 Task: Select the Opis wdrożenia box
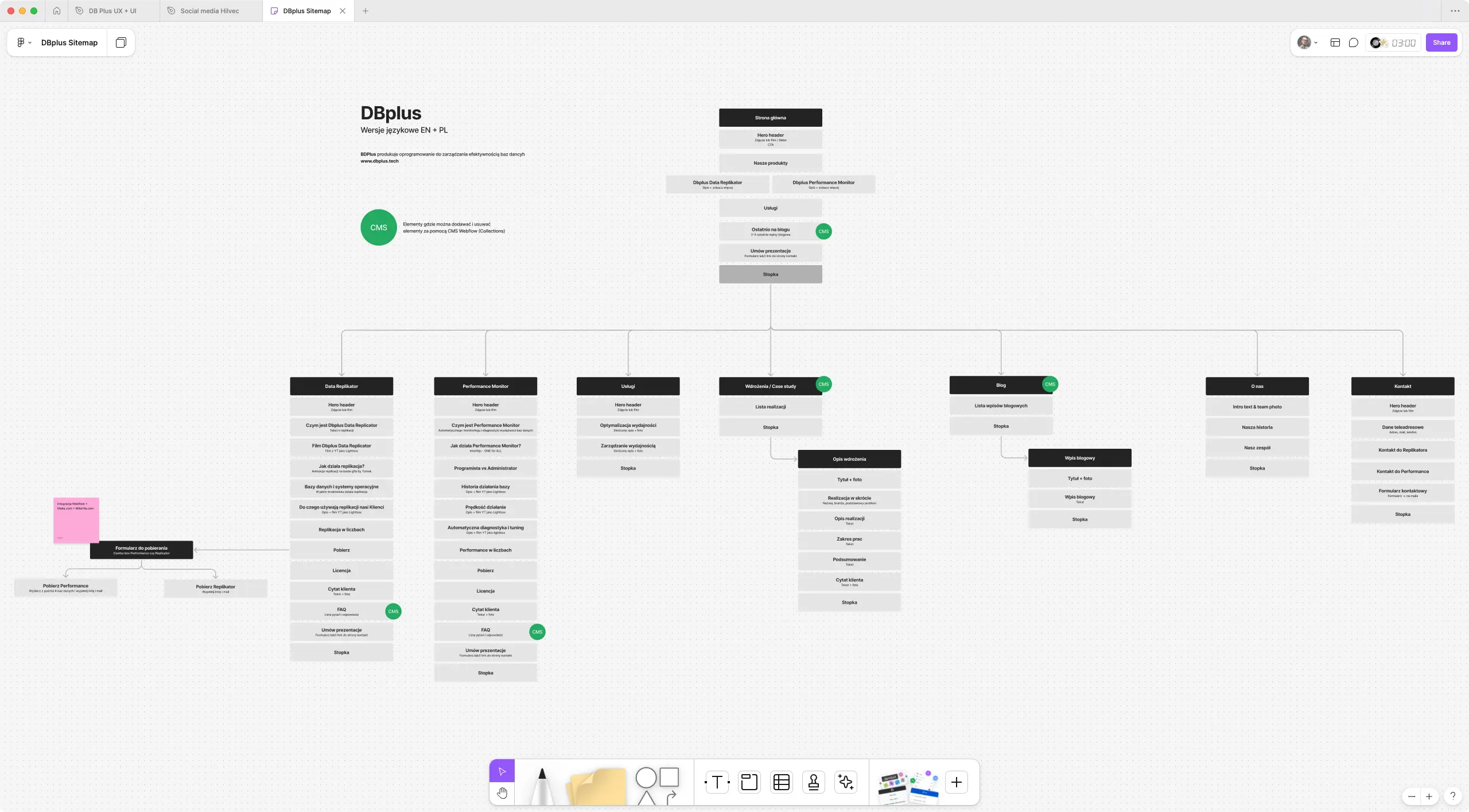(849, 459)
